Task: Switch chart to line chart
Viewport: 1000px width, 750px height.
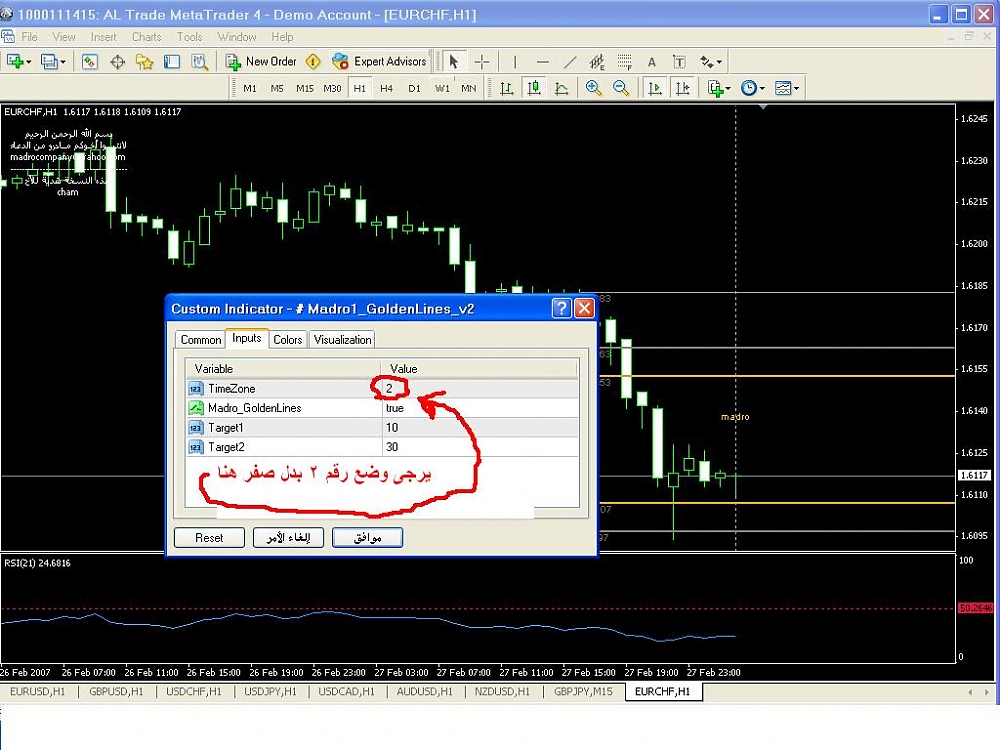Action: [562, 88]
